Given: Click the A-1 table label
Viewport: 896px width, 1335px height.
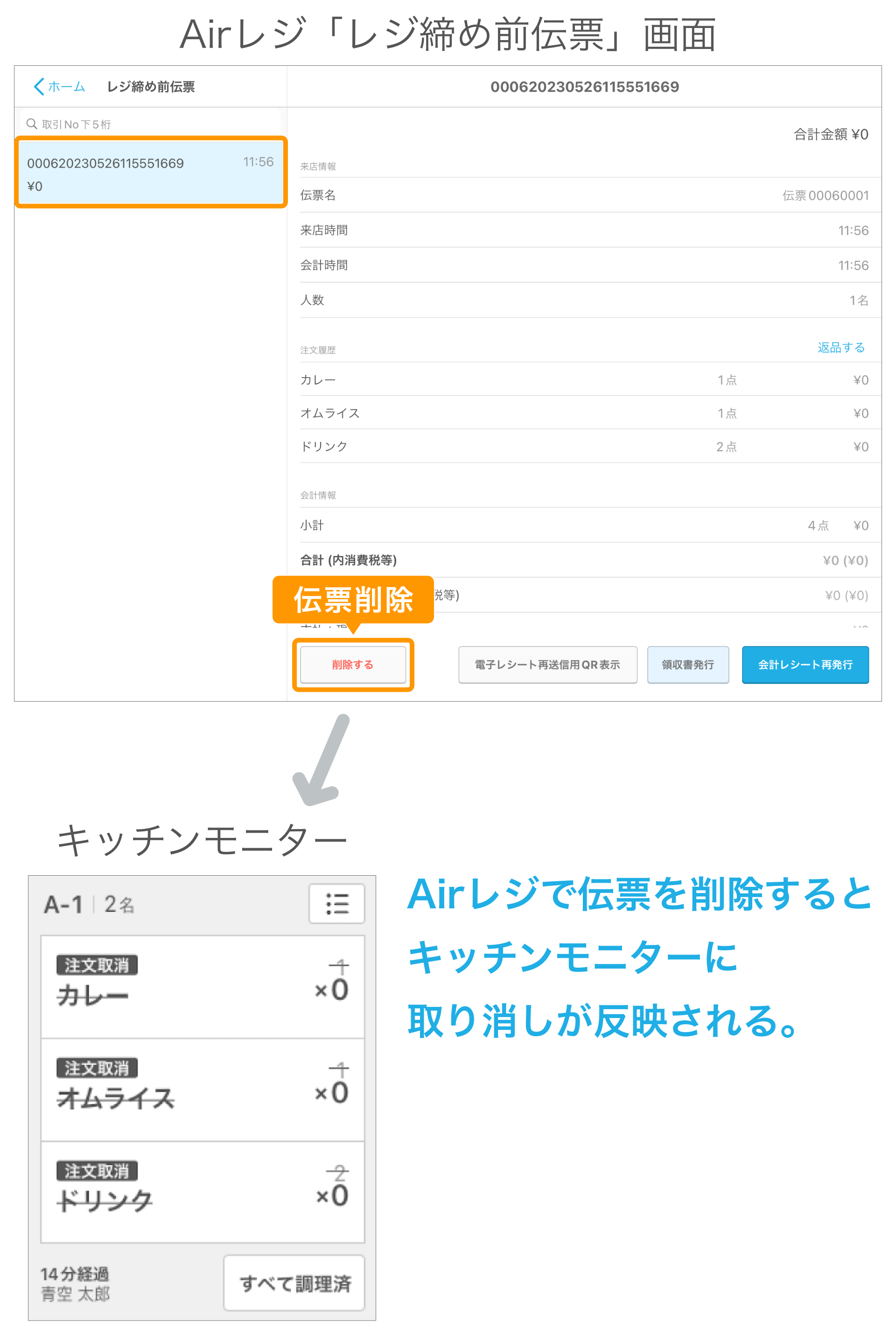Looking at the screenshot, I should pos(63,905).
